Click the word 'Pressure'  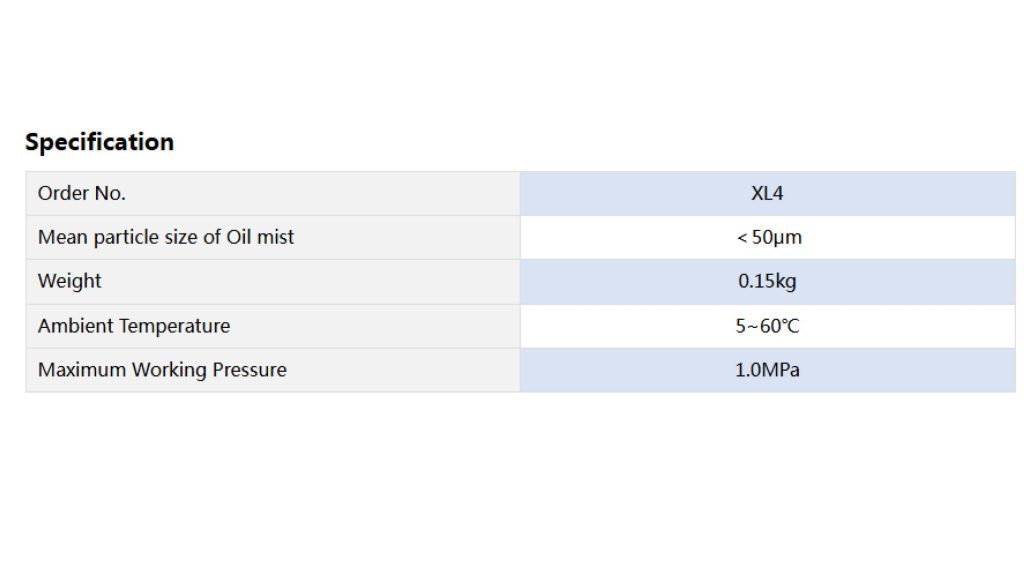pos(249,370)
